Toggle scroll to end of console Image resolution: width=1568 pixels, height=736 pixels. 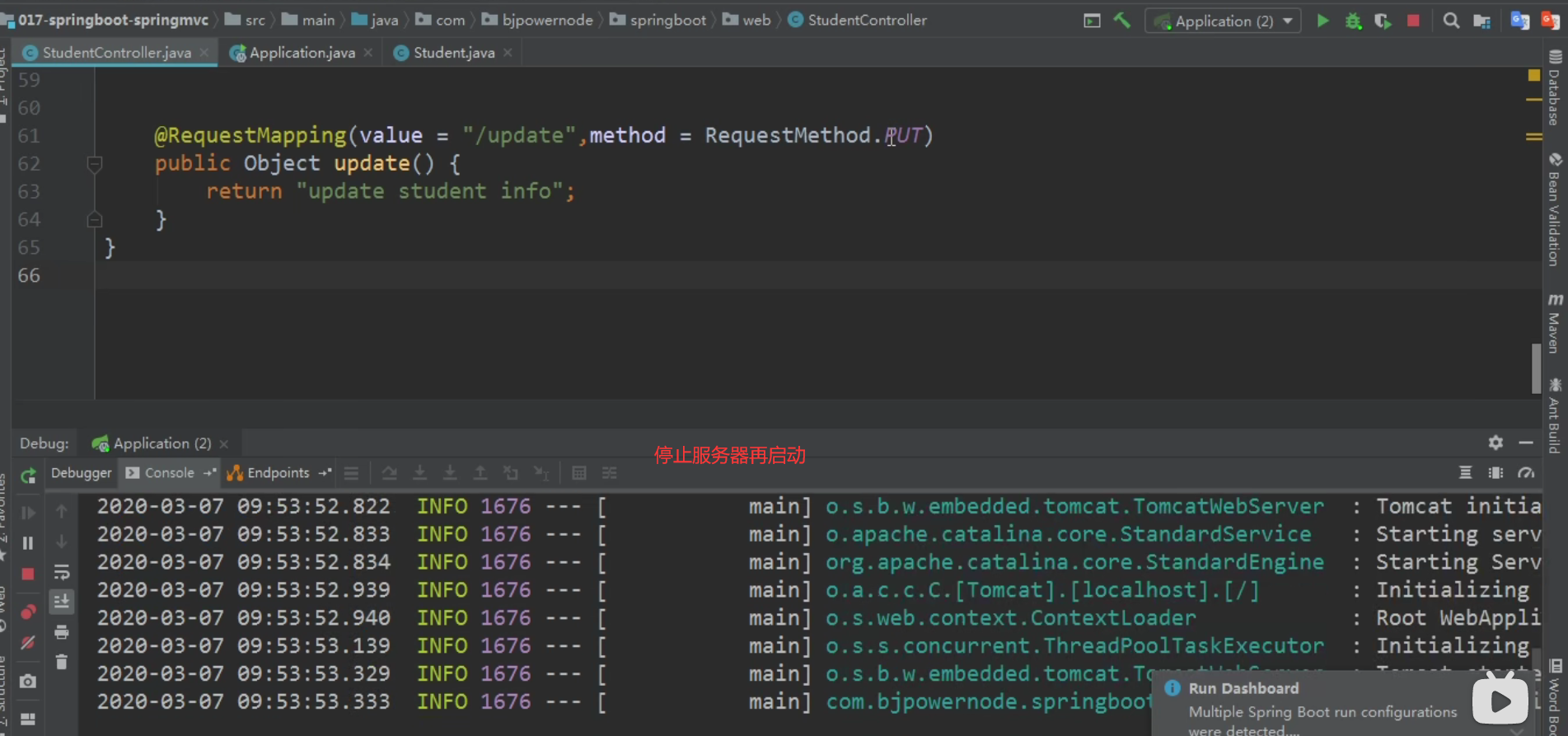[62, 602]
